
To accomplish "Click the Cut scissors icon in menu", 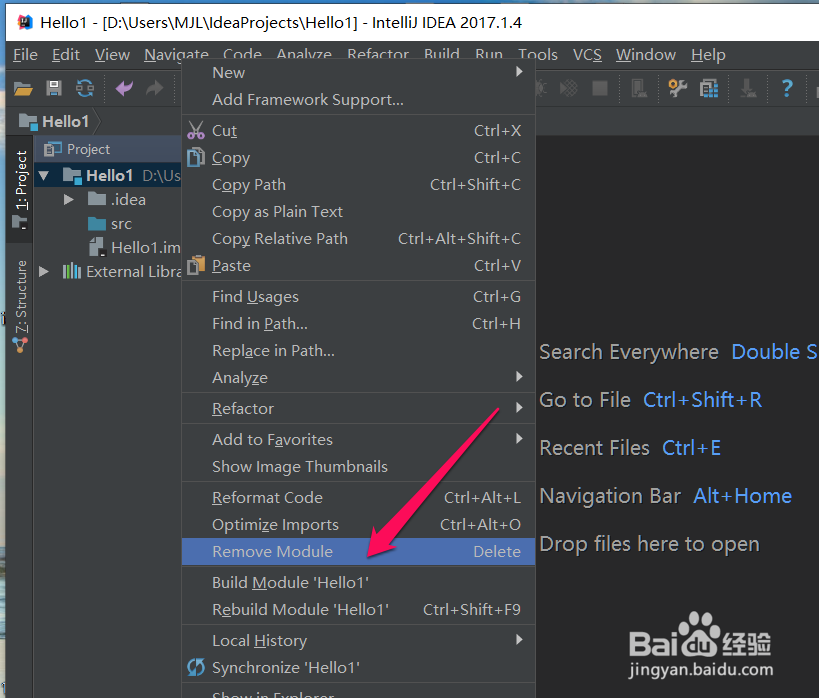I will 196,130.
